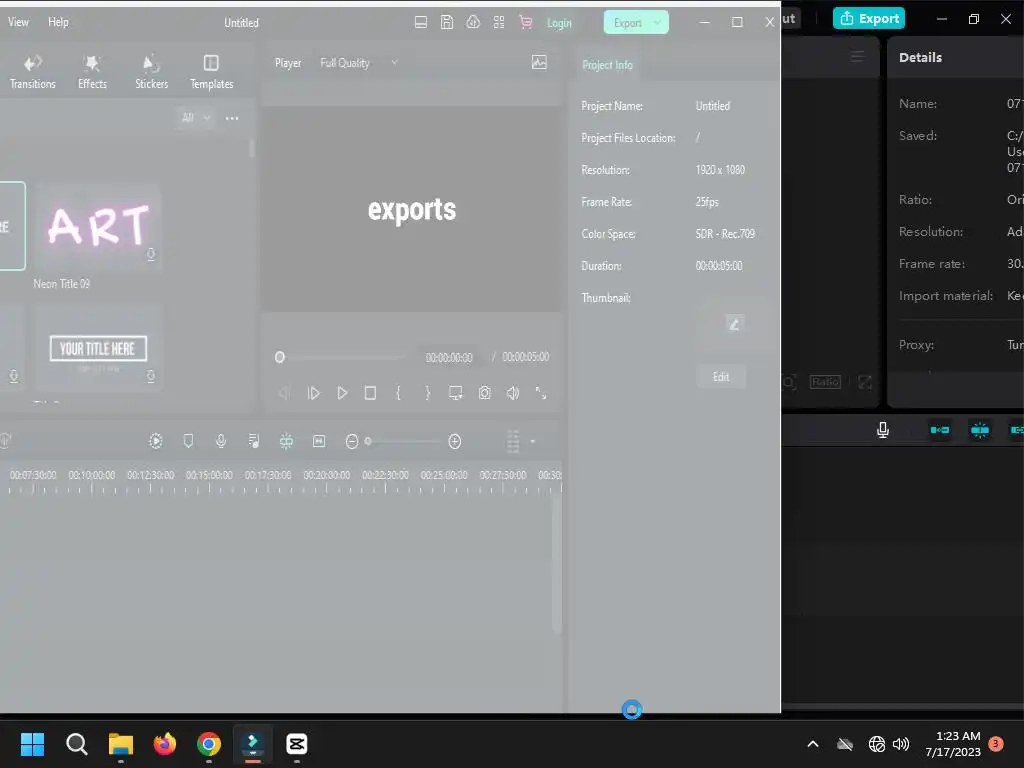The image size is (1024, 768).
Task: Select the YOUR TITLE HERE title thumbnail
Action: click(98, 348)
